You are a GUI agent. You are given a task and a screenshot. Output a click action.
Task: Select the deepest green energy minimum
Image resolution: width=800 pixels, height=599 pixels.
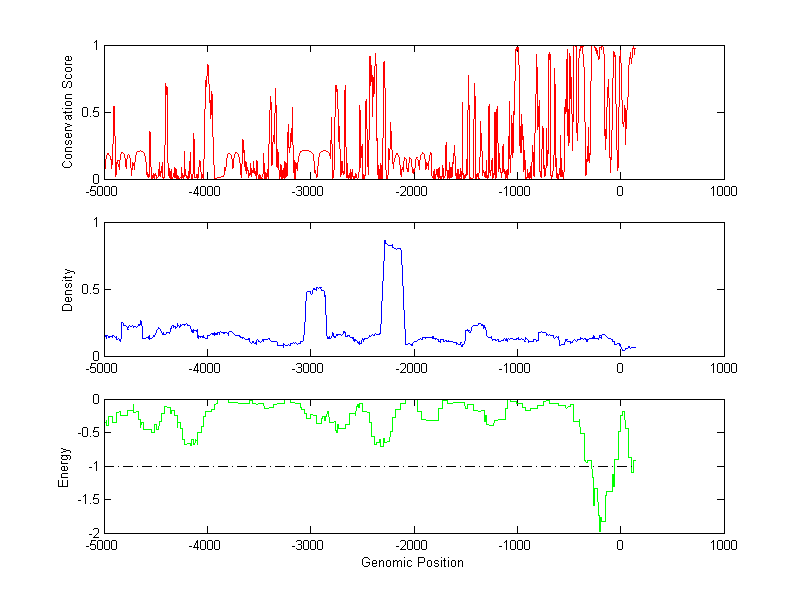pos(600,525)
